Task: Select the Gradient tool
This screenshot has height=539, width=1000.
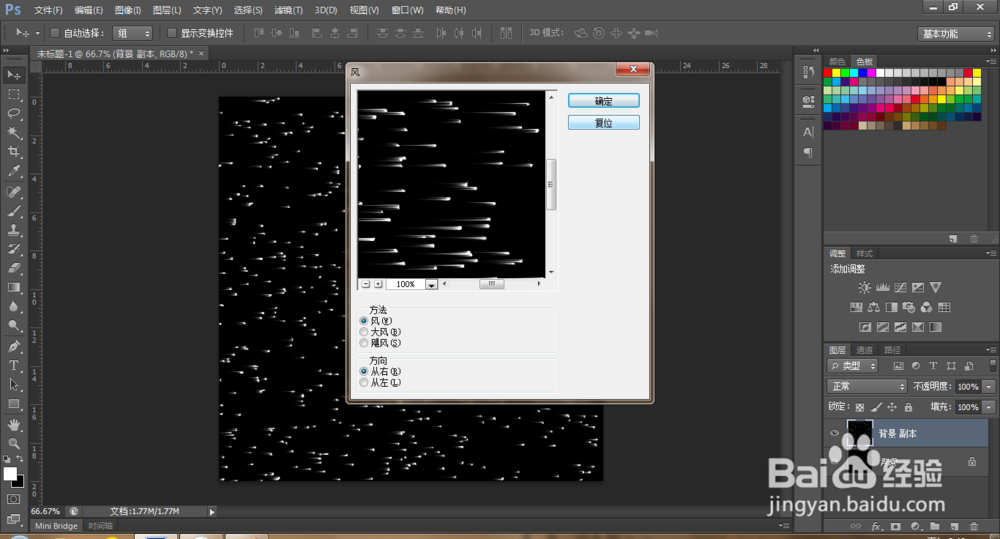Action: [13, 288]
